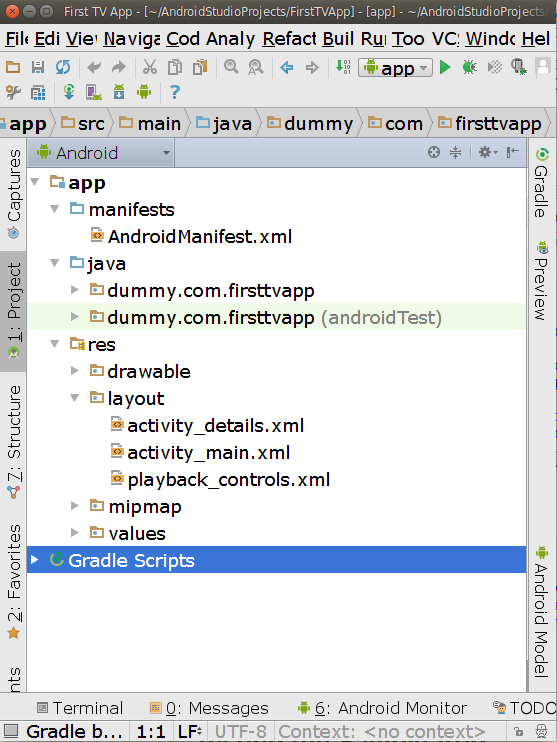This screenshot has width=557, height=742.
Task: Click the Redo arrow icon
Action: click(x=119, y=67)
